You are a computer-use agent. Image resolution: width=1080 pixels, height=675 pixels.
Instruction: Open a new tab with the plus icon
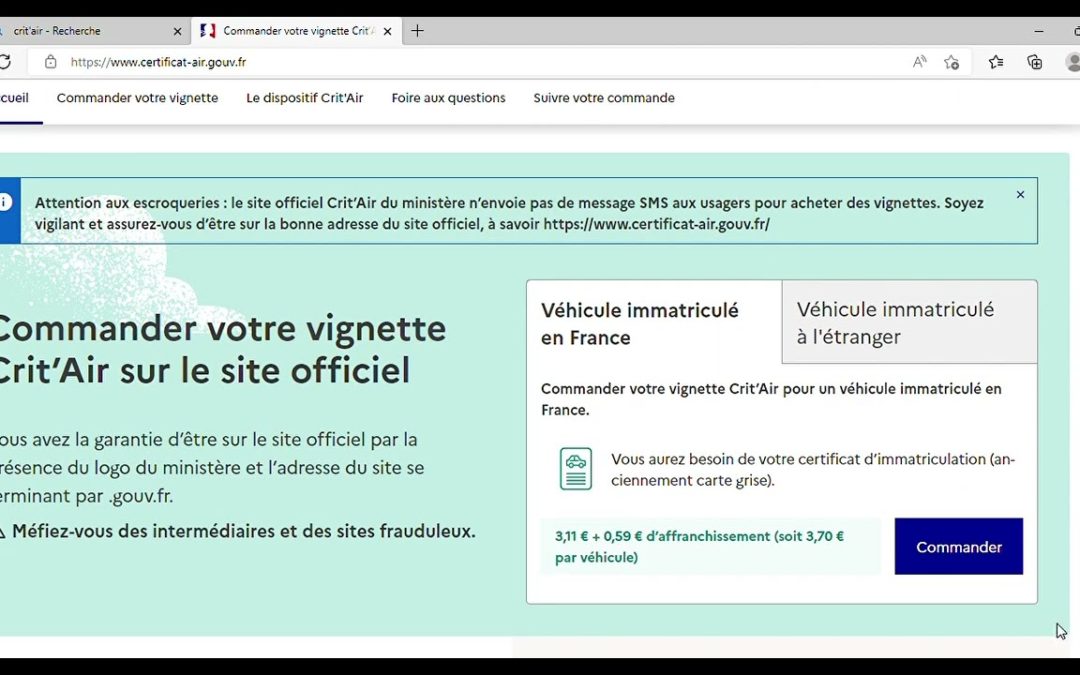point(417,31)
